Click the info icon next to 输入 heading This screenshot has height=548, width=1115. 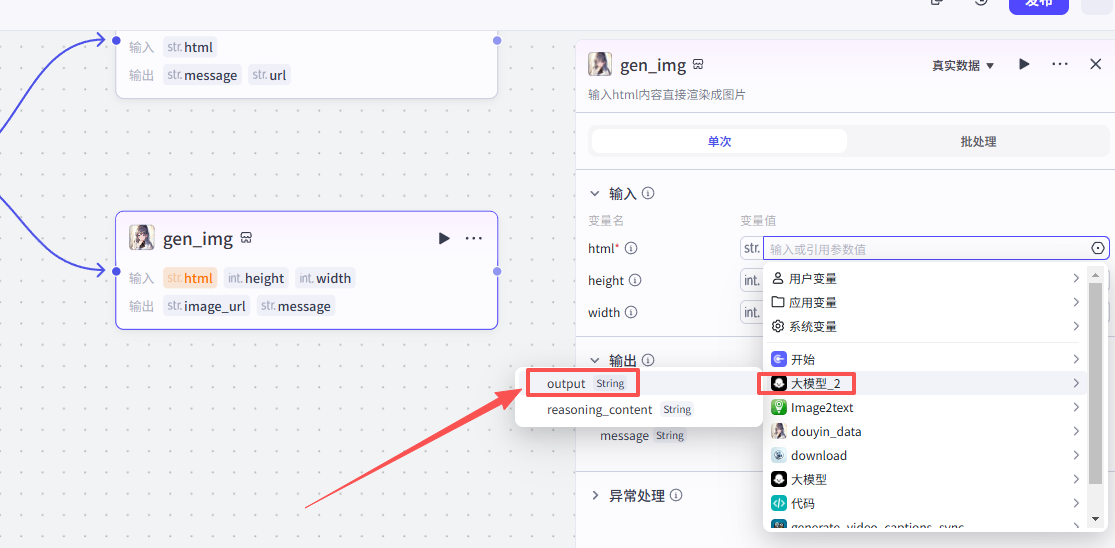click(x=648, y=193)
